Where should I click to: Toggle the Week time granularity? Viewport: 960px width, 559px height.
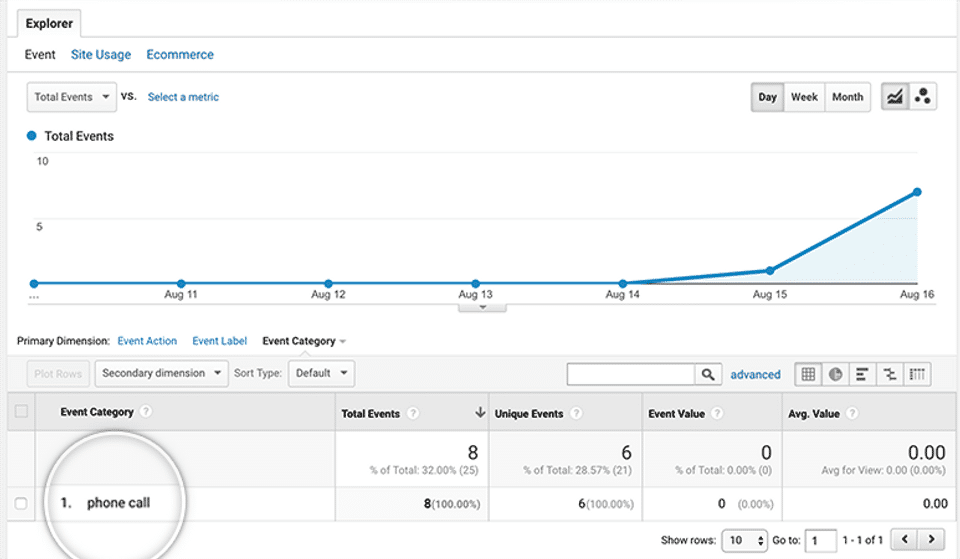[x=804, y=97]
